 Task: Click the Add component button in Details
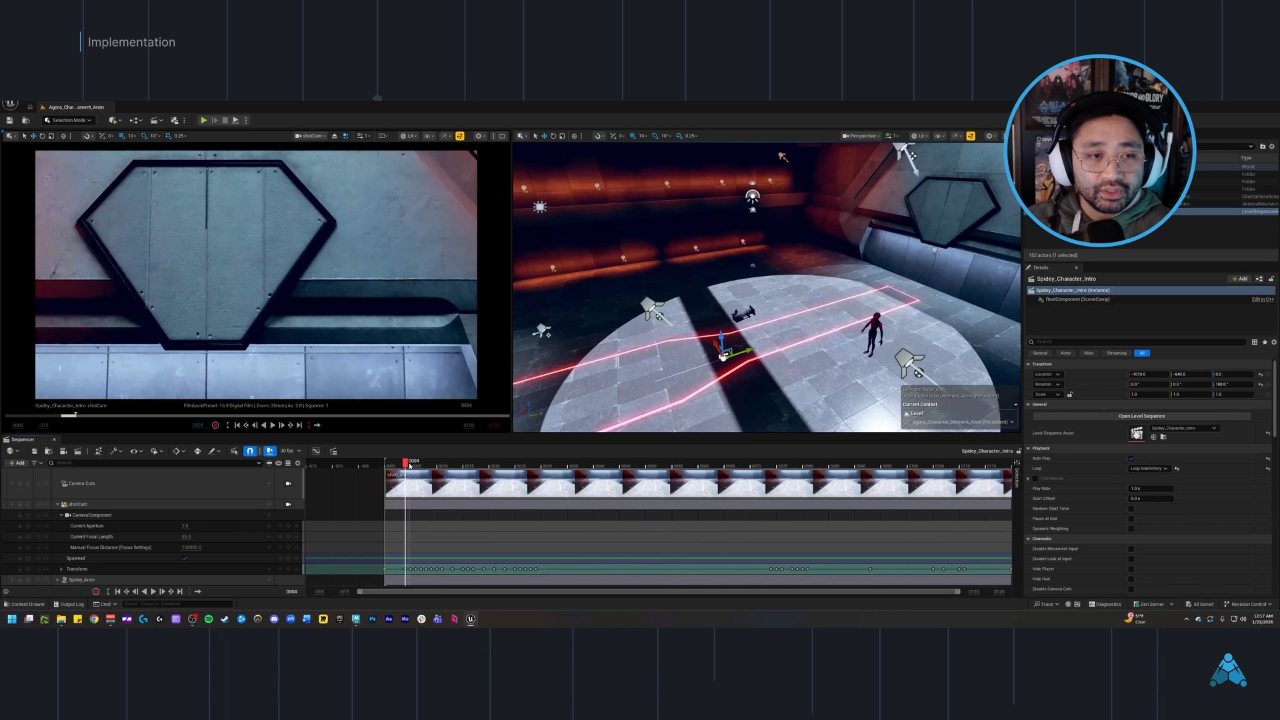[1240, 279]
